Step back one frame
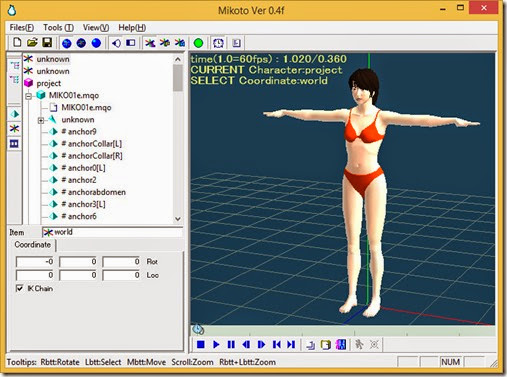Image resolution: width=507 pixels, height=377 pixels. (246, 344)
